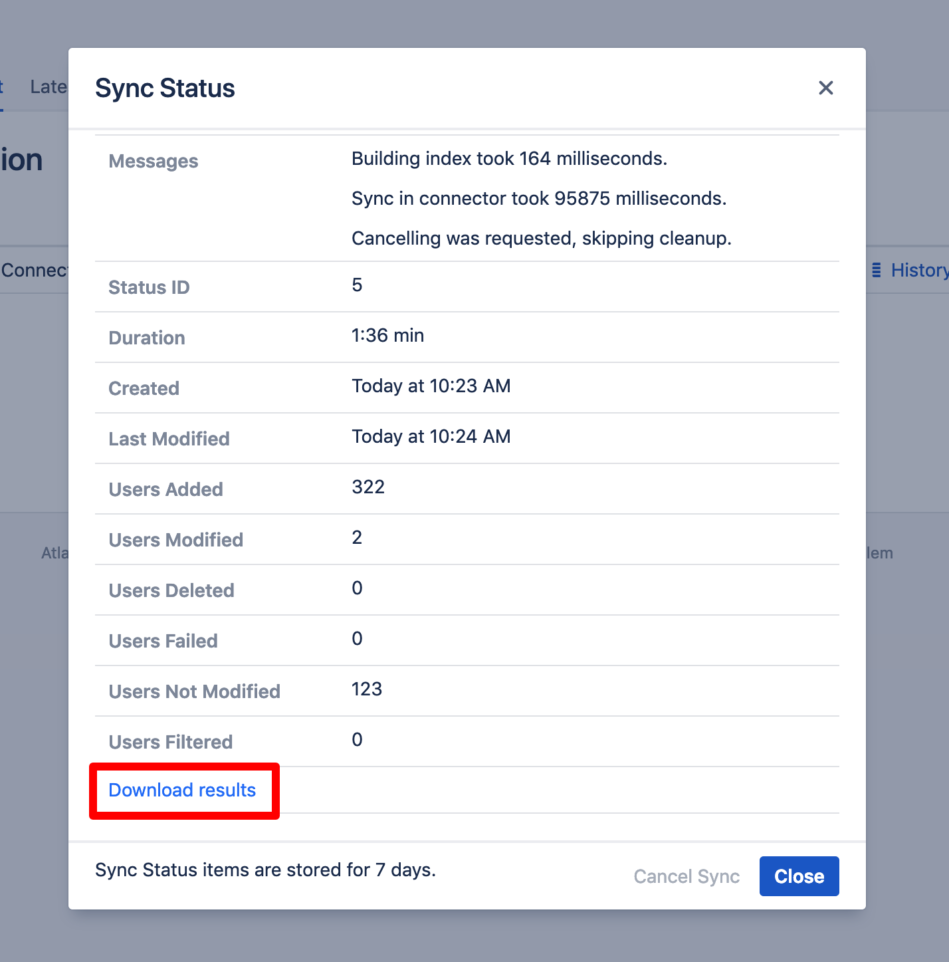
Task: Click the Download results link
Action: tap(182, 790)
